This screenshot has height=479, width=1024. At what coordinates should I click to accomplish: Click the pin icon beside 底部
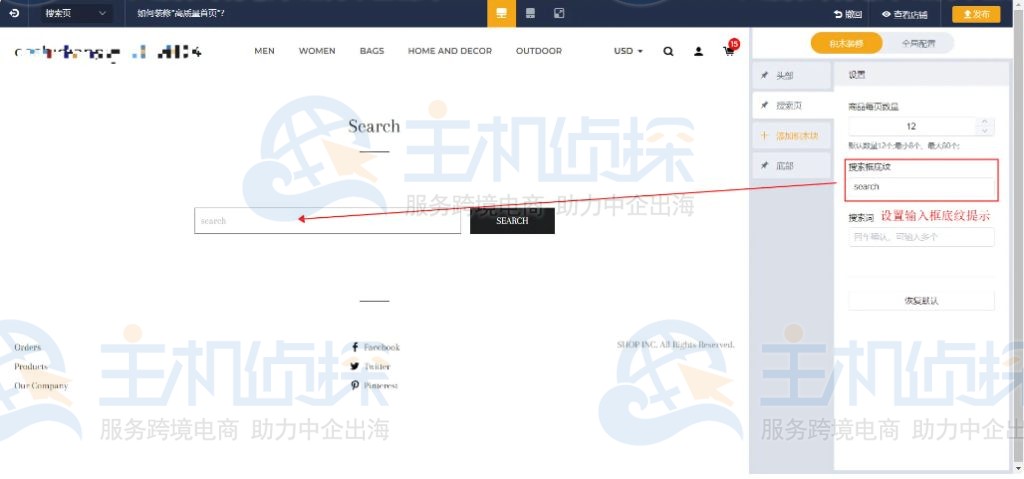point(764,166)
